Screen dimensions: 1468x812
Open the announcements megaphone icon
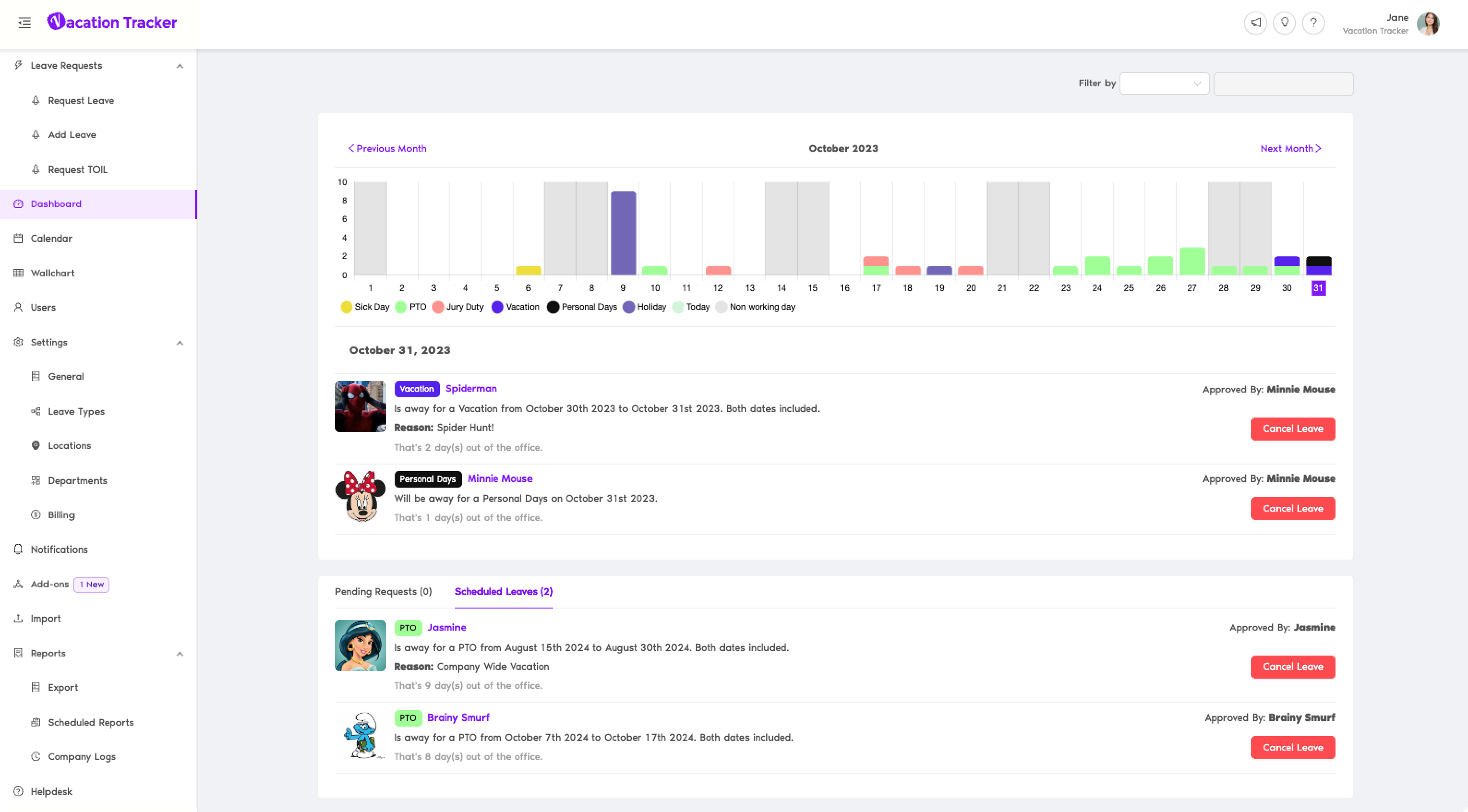tap(1255, 23)
